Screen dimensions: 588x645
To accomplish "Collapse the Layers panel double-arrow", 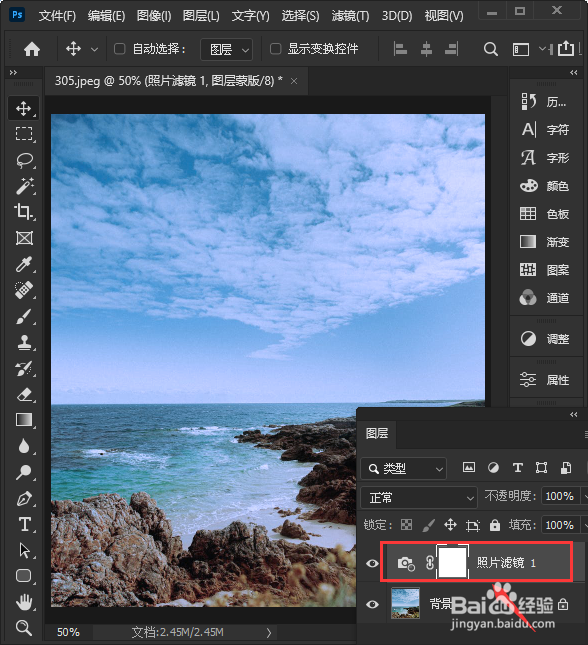I will [x=574, y=414].
